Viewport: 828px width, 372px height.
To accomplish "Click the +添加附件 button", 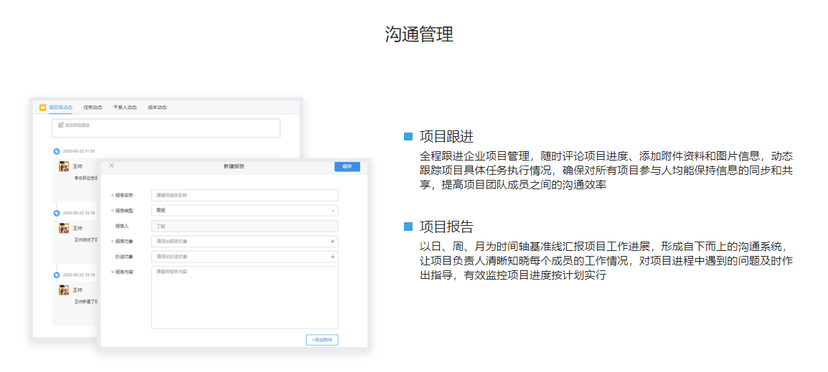I will 322,340.
